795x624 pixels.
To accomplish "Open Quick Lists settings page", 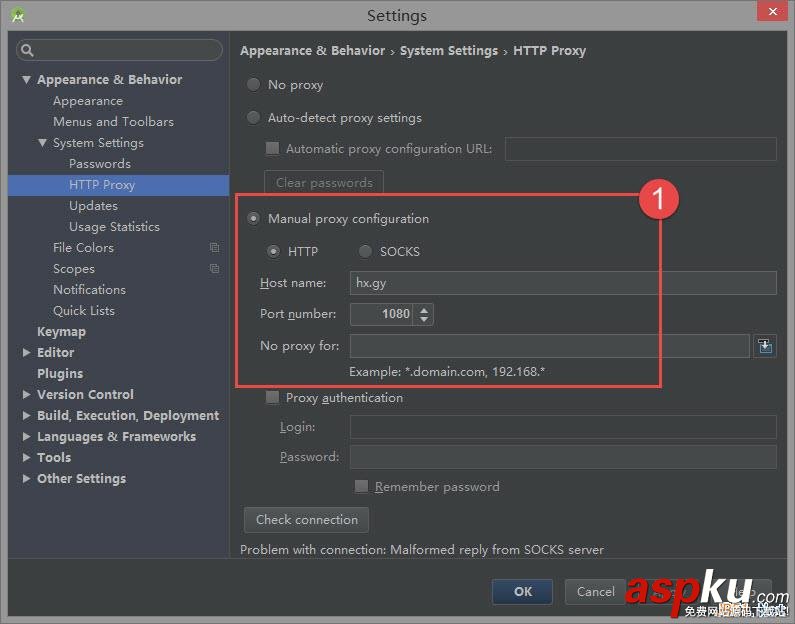I will pos(84,311).
